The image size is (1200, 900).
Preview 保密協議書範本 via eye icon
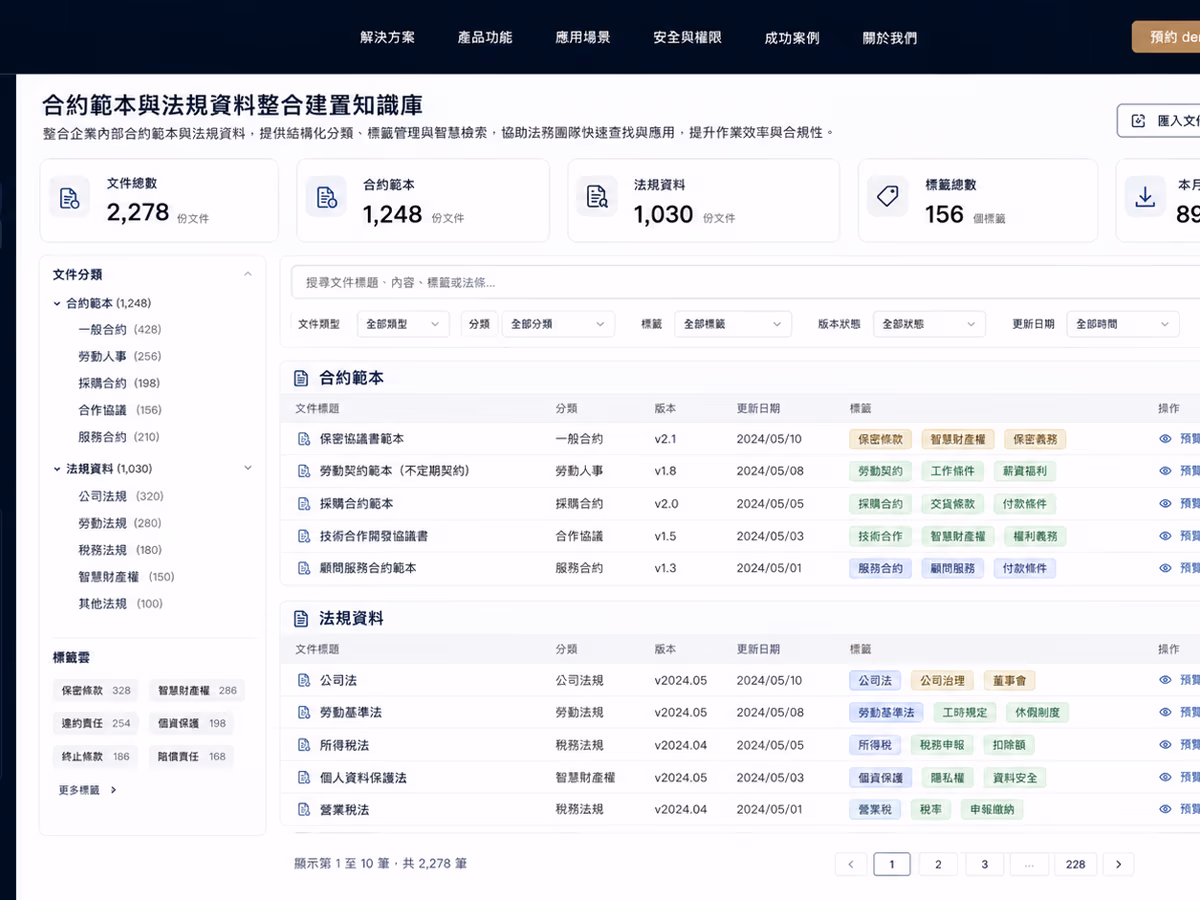(x=1165, y=439)
